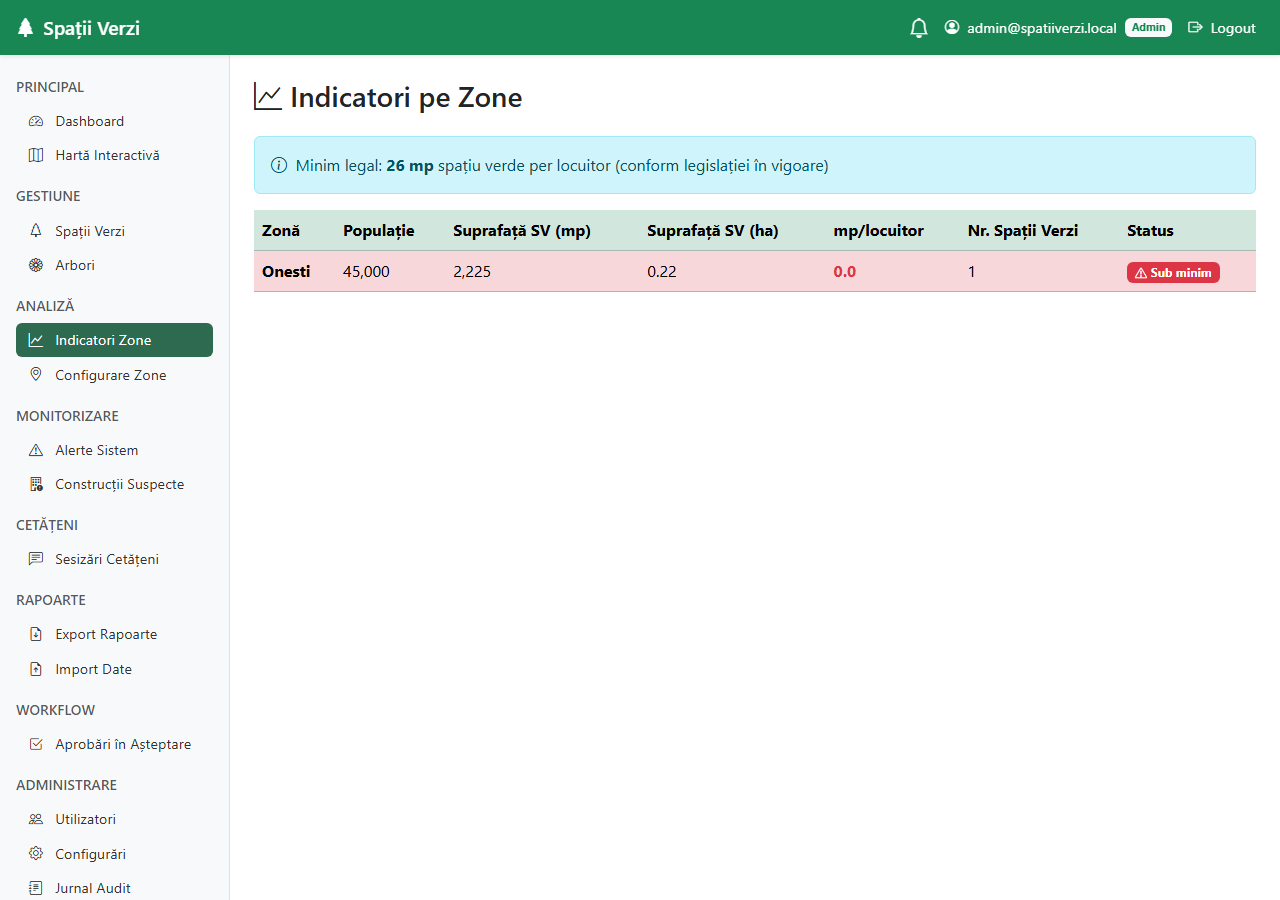Open Configurare Zone page
Screen dimensions: 1280x900
[x=114, y=375]
